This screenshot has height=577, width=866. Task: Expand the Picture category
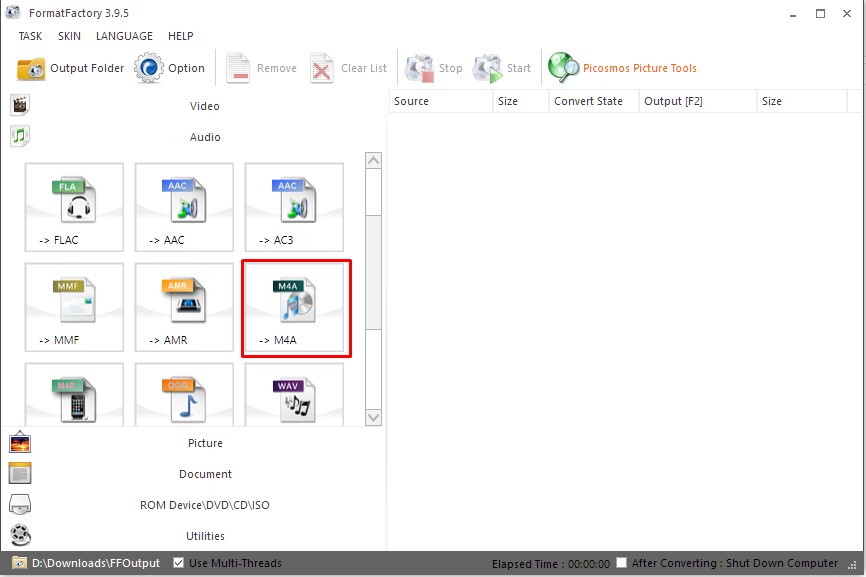[x=205, y=443]
